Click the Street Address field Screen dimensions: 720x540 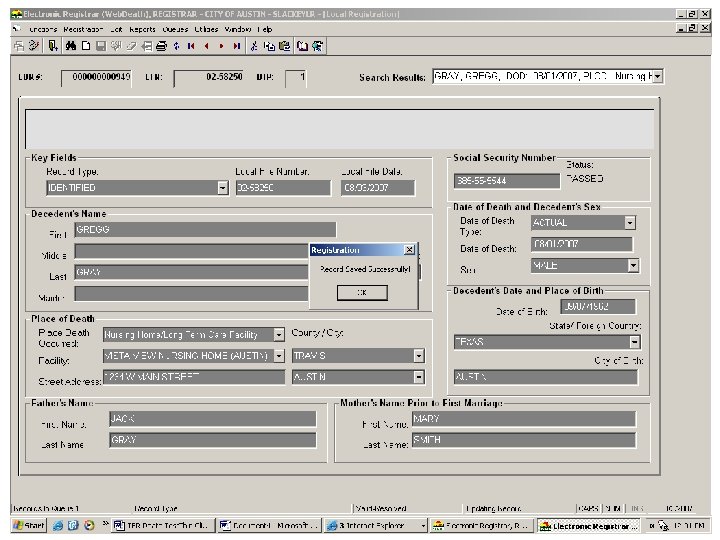coord(194,377)
